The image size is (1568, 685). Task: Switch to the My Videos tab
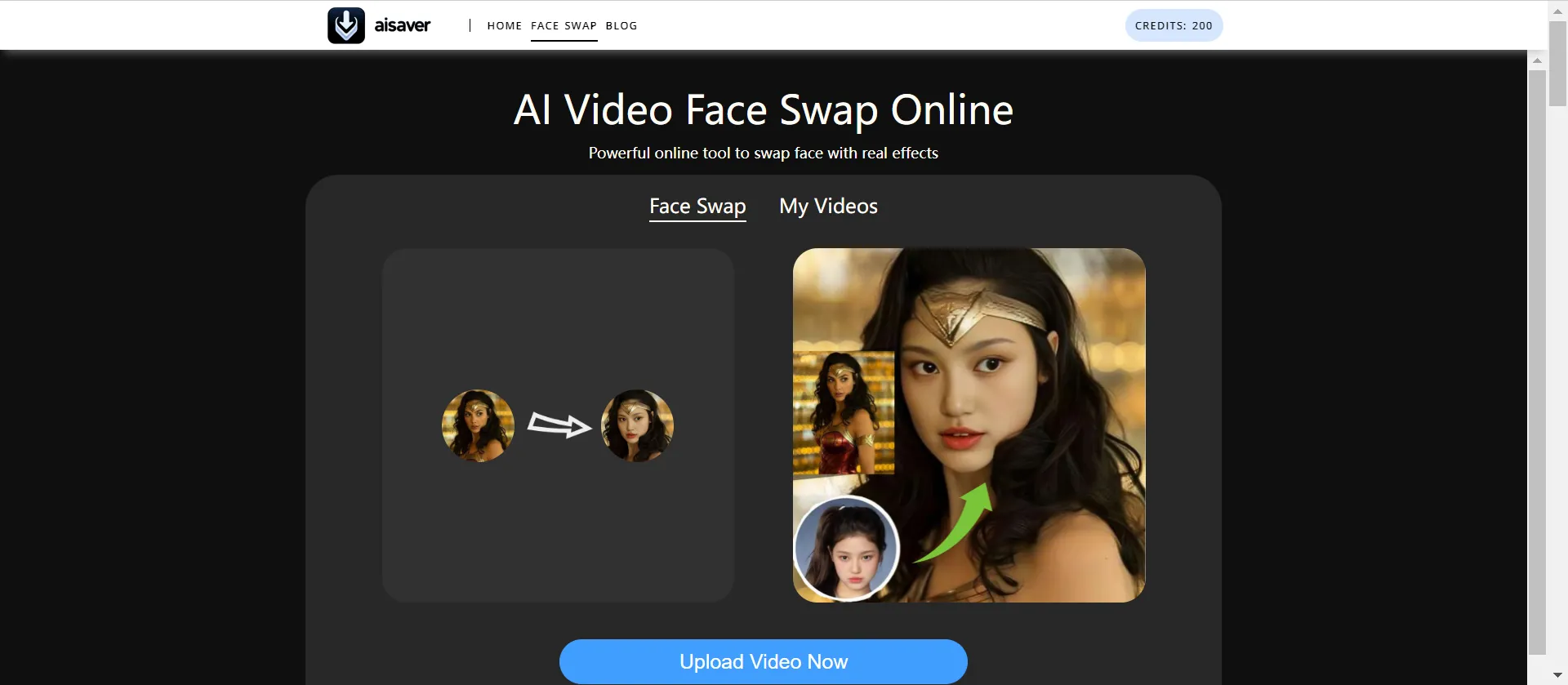(828, 206)
